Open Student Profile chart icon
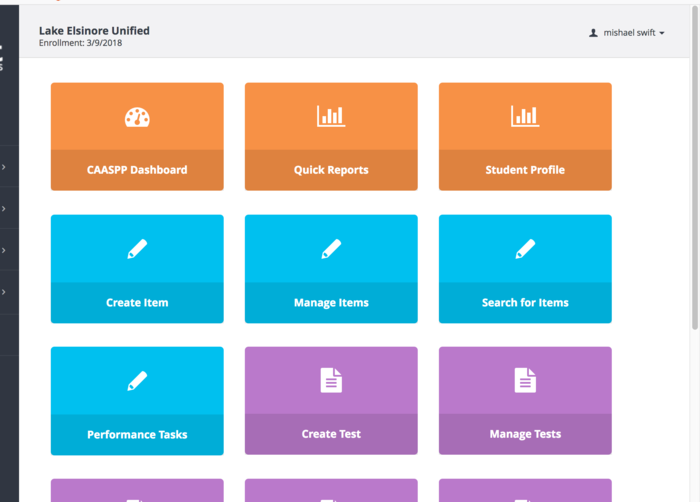 point(525,117)
